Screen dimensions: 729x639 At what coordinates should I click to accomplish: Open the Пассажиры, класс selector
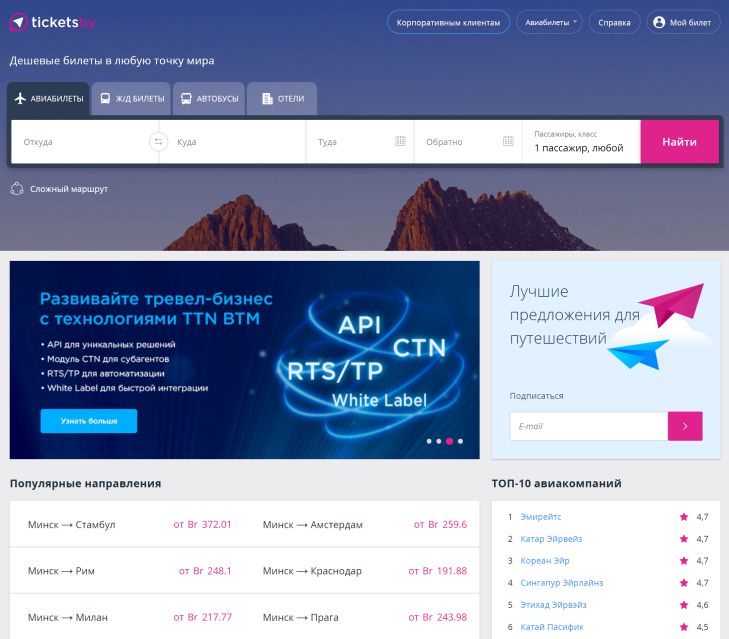[581, 142]
